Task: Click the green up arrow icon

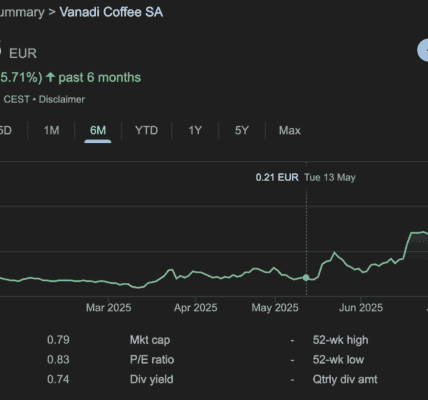Action: pos(50,77)
